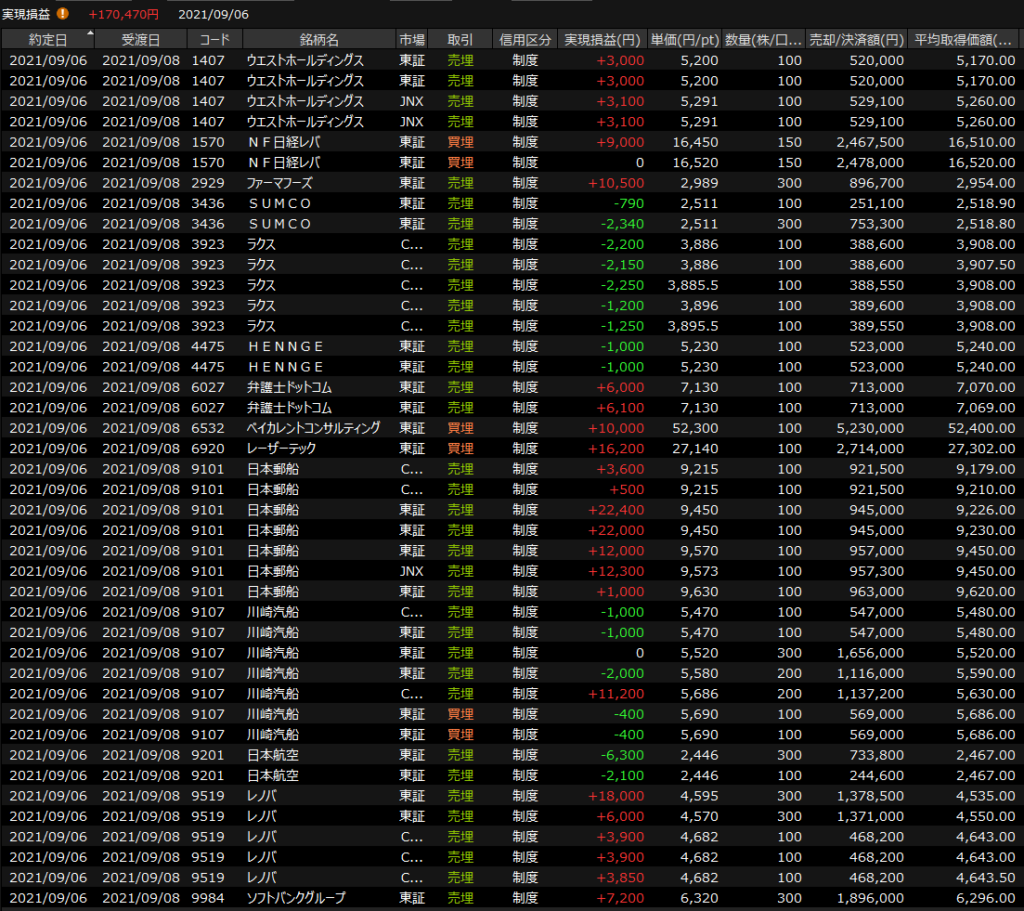Sort by 取引 column header
Image resolution: width=1024 pixels, height=911 pixels.
[x=461, y=40]
